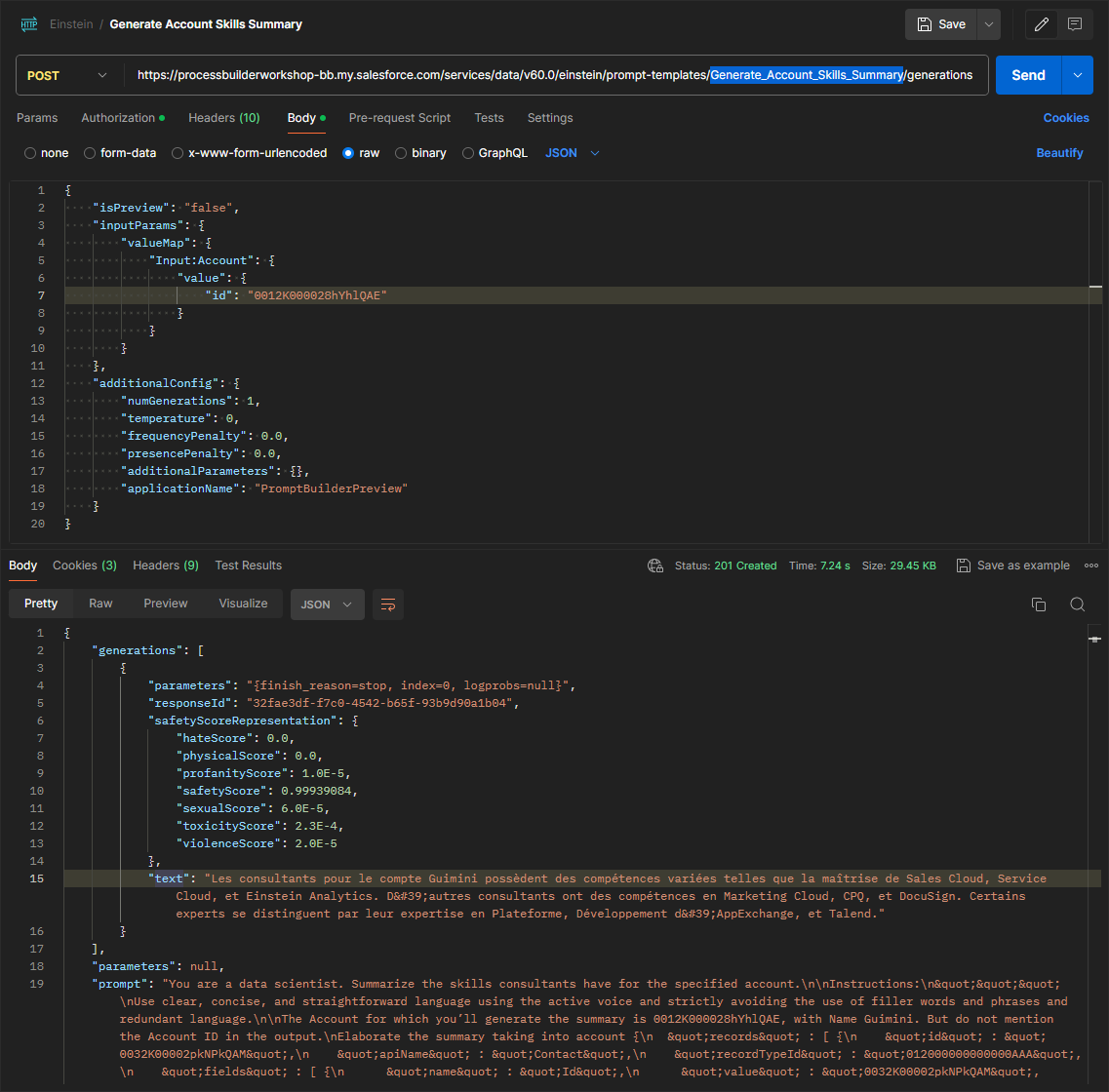Click the Send button
Image resolution: width=1109 pixels, height=1092 pixels.
click(1028, 75)
